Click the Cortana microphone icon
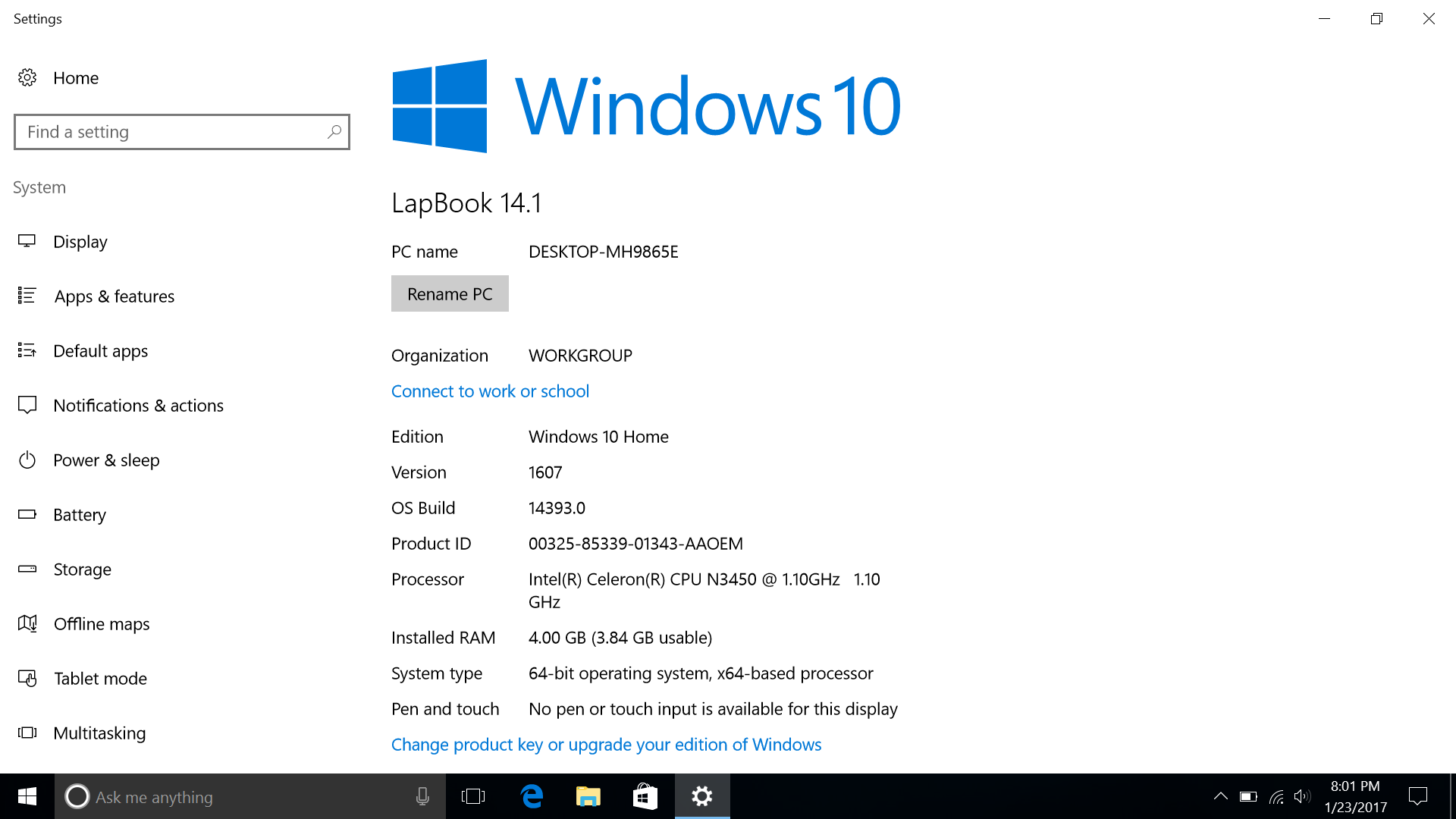1456x819 pixels. click(422, 796)
